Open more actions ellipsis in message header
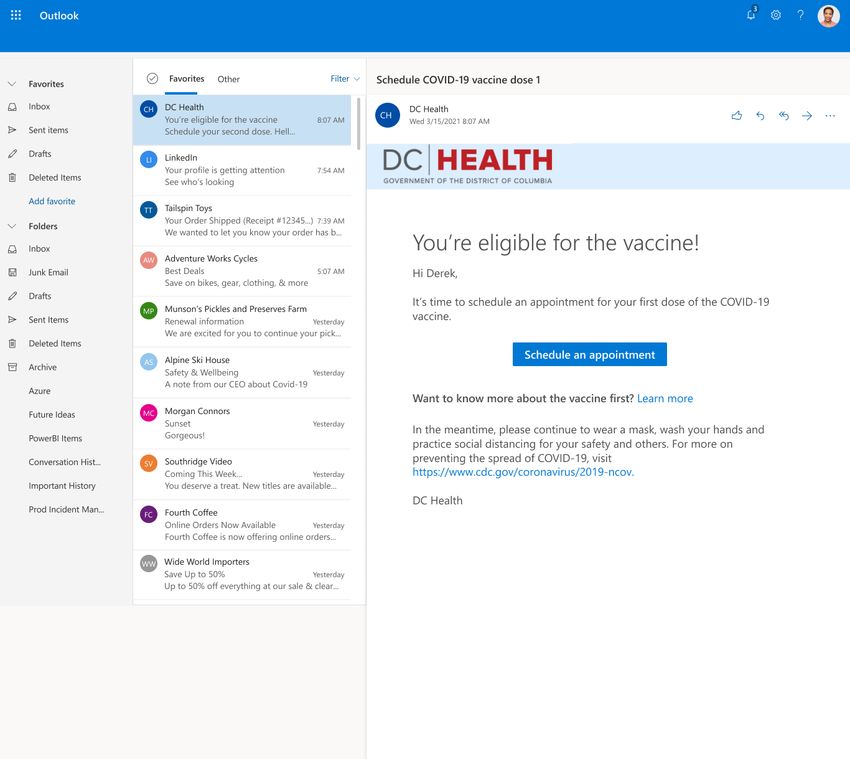The width and height of the screenshot is (850, 759). (830, 115)
